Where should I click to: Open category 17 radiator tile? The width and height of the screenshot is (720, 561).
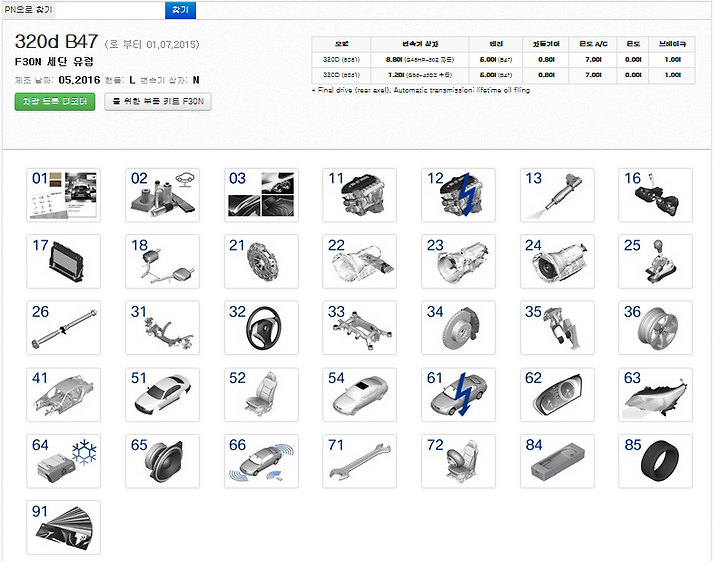coord(63,262)
